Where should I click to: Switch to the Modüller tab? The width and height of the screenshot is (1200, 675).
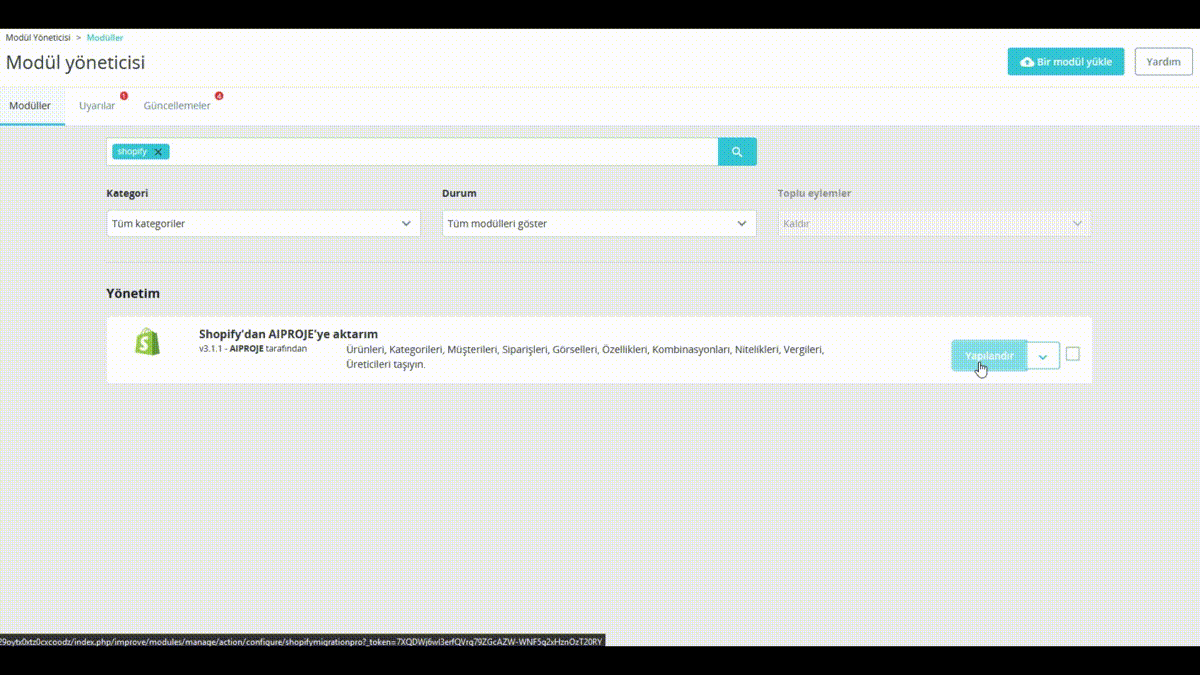coord(30,105)
